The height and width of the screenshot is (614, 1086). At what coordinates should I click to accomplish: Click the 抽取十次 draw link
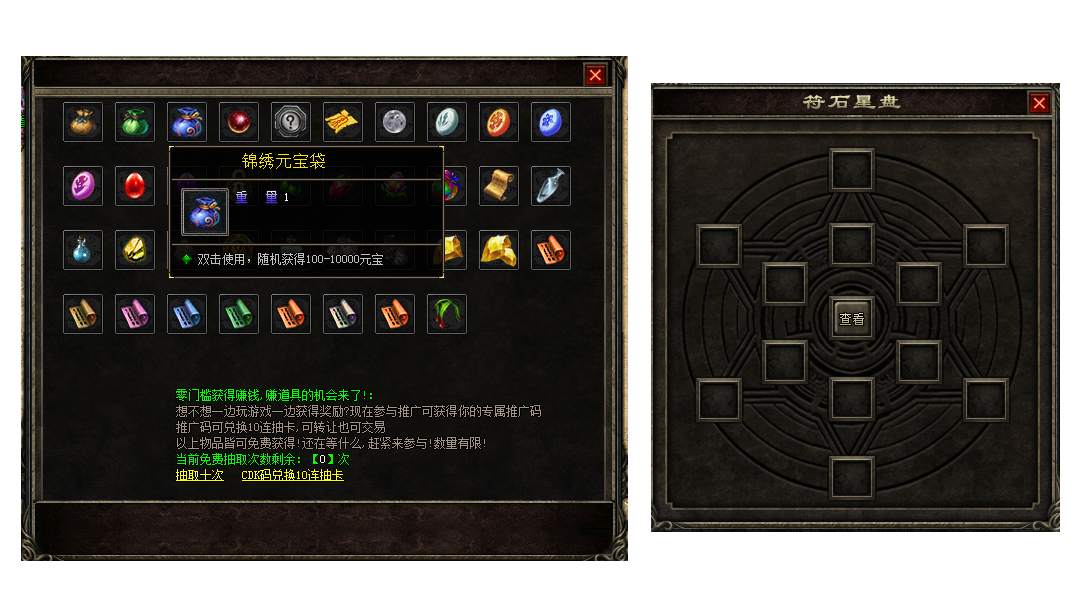[199, 475]
